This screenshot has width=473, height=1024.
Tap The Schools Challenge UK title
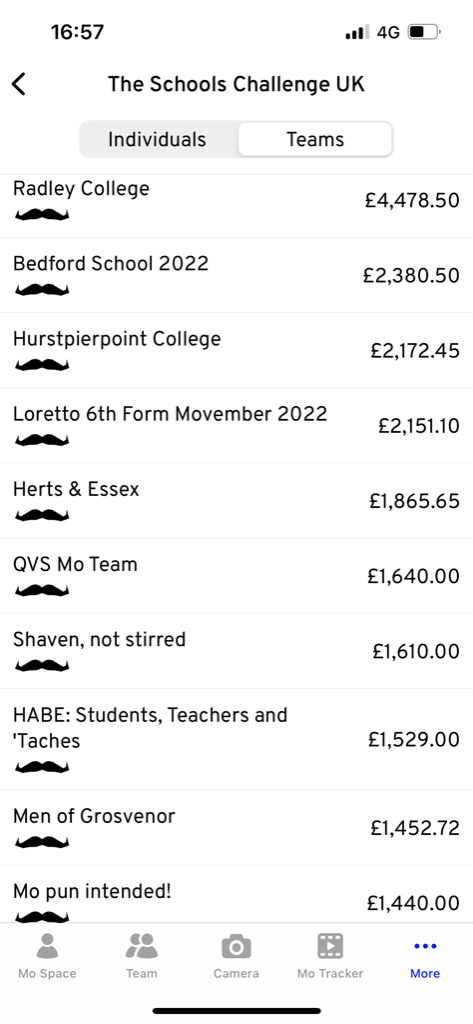[236, 84]
